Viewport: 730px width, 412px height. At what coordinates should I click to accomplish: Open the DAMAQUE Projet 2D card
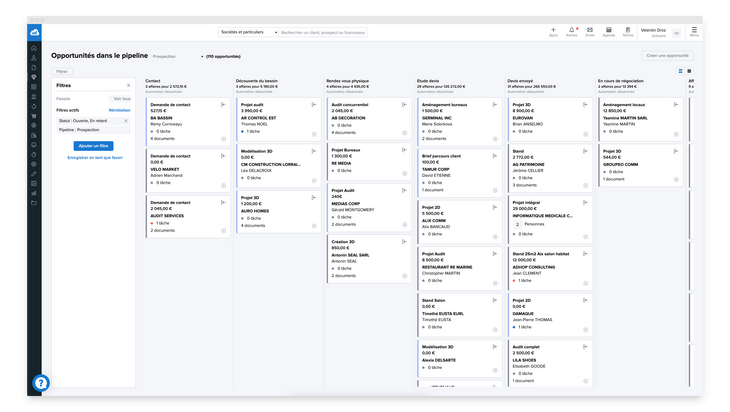click(x=549, y=315)
